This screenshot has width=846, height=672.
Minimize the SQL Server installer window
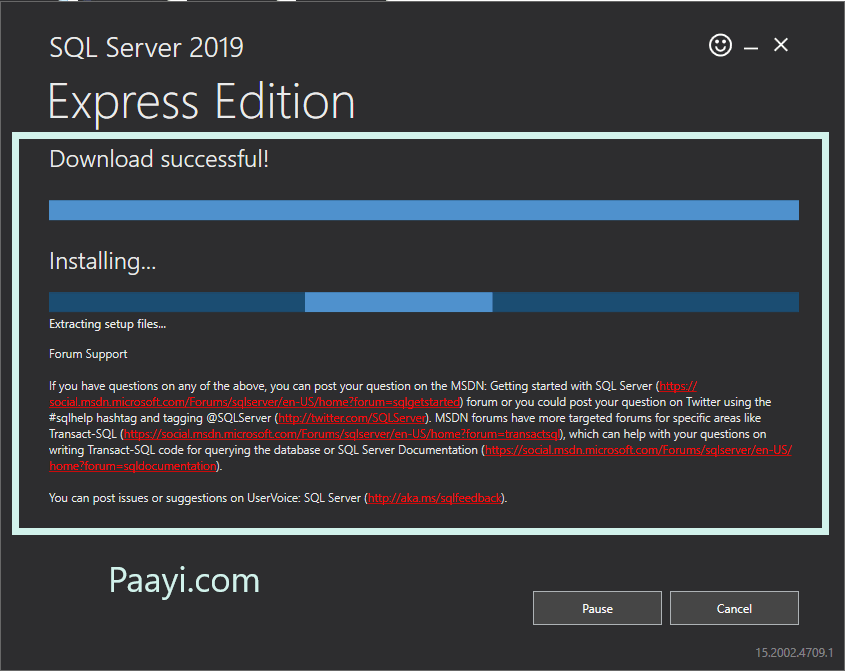tap(751, 45)
